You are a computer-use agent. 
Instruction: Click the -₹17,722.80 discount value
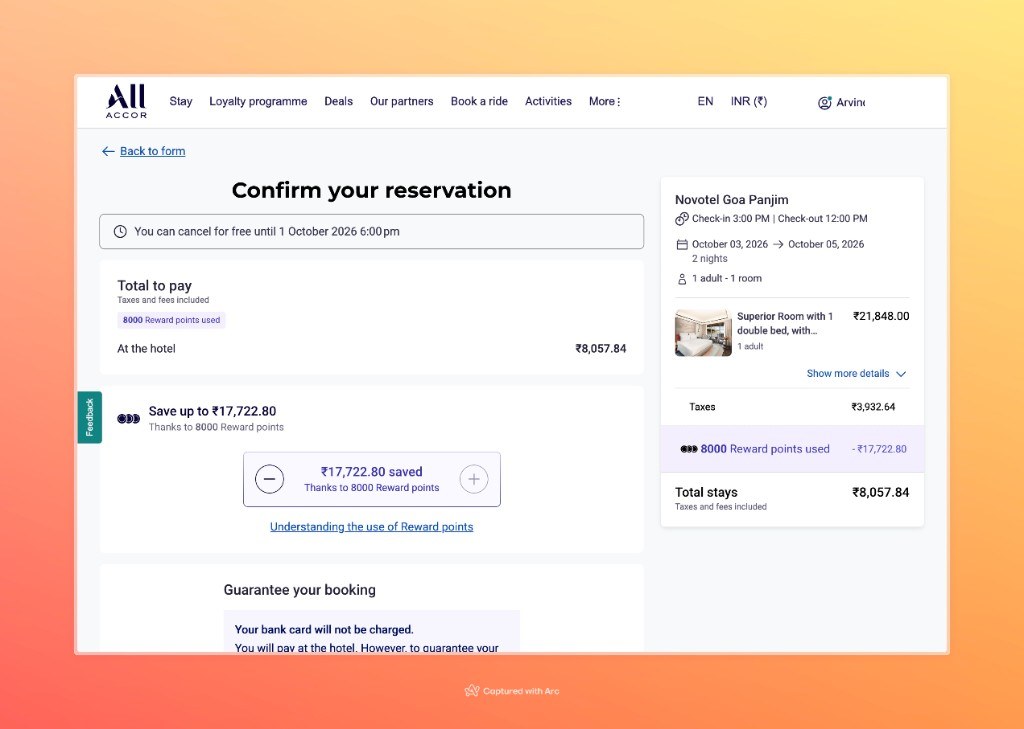879,449
